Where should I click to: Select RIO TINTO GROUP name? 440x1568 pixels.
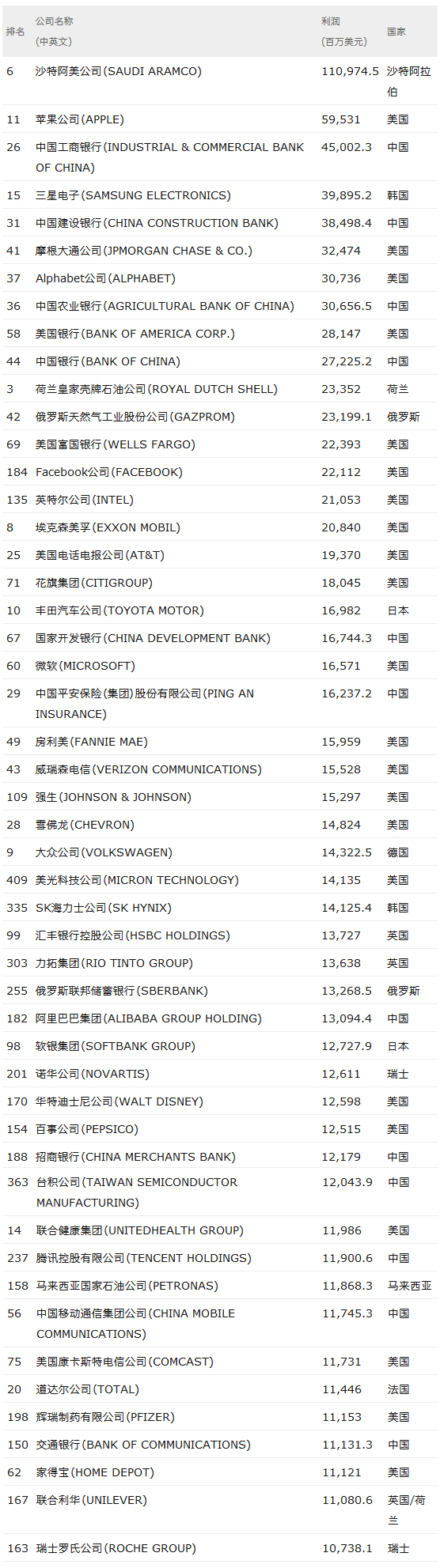click(114, 963)
